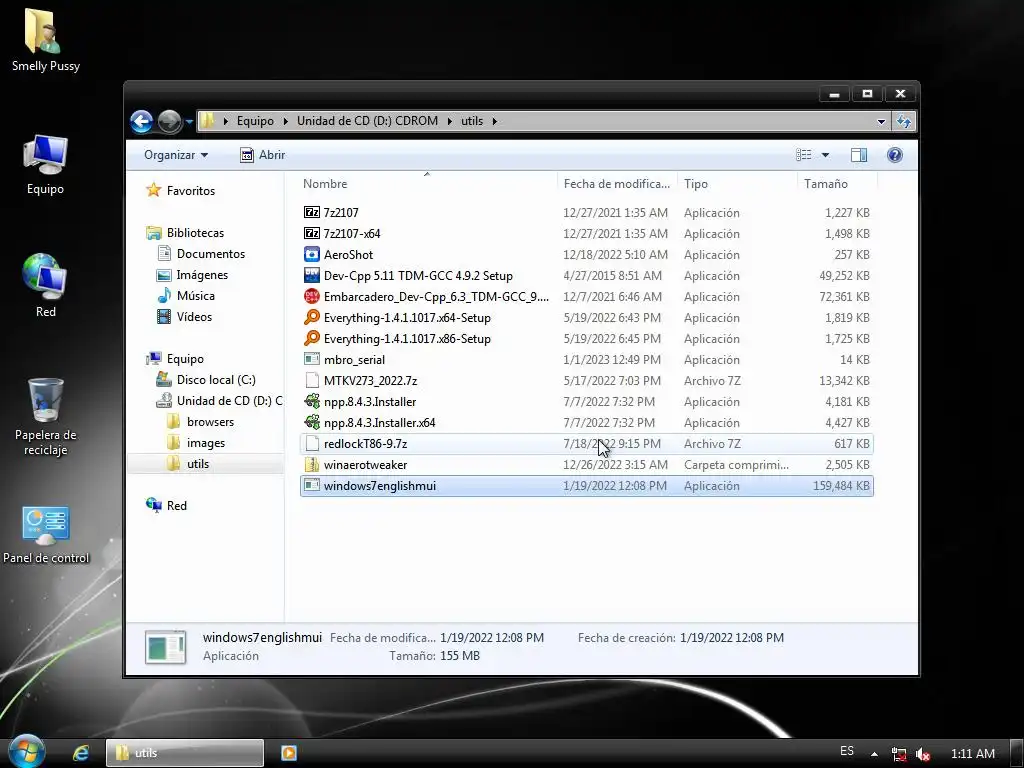Open the browsers folder in sidebar
Screen dimensions: 1024x768
pyautogui.click(x=210, y=422)
